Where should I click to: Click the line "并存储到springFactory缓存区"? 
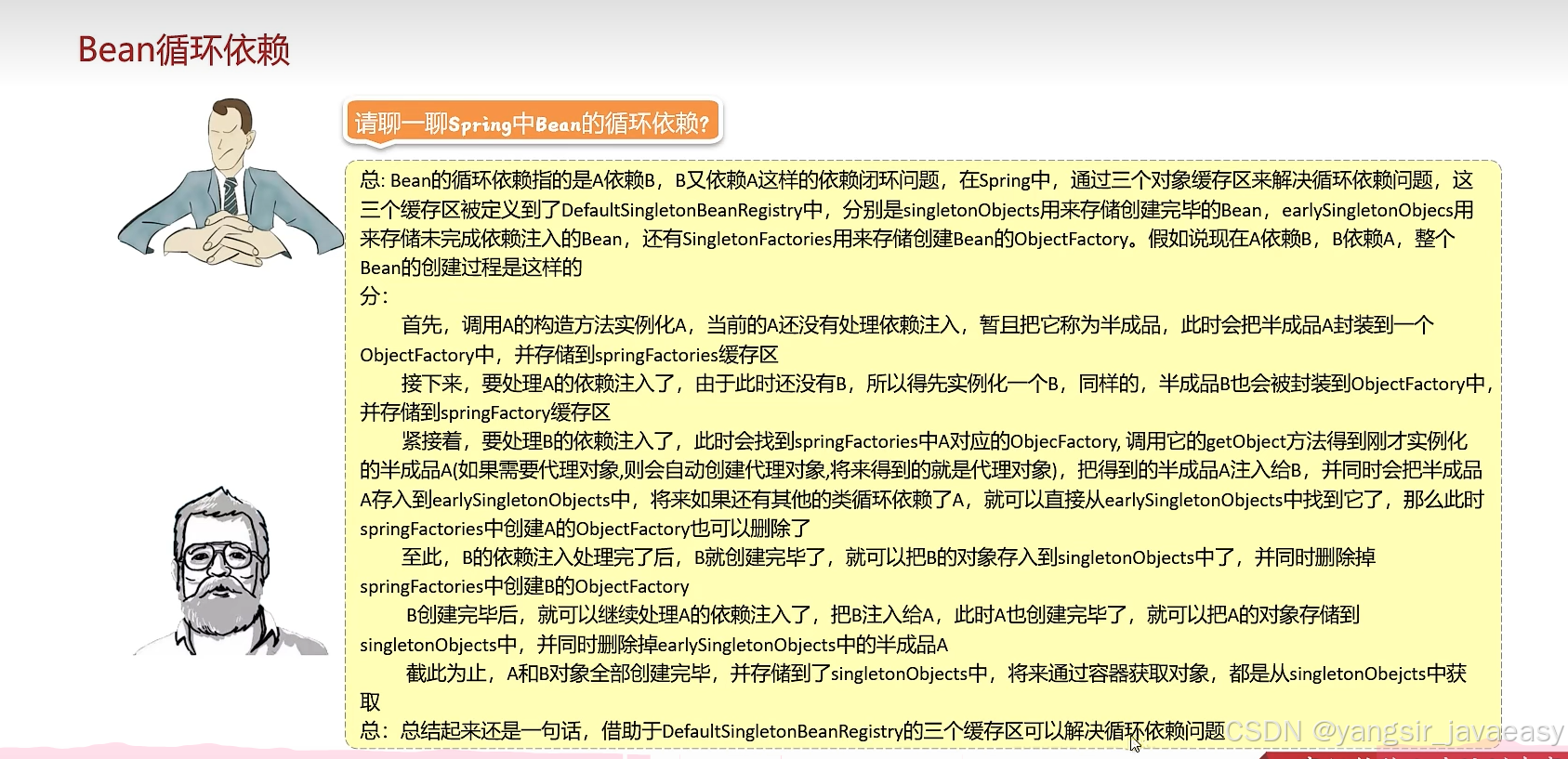coord(485,412)
